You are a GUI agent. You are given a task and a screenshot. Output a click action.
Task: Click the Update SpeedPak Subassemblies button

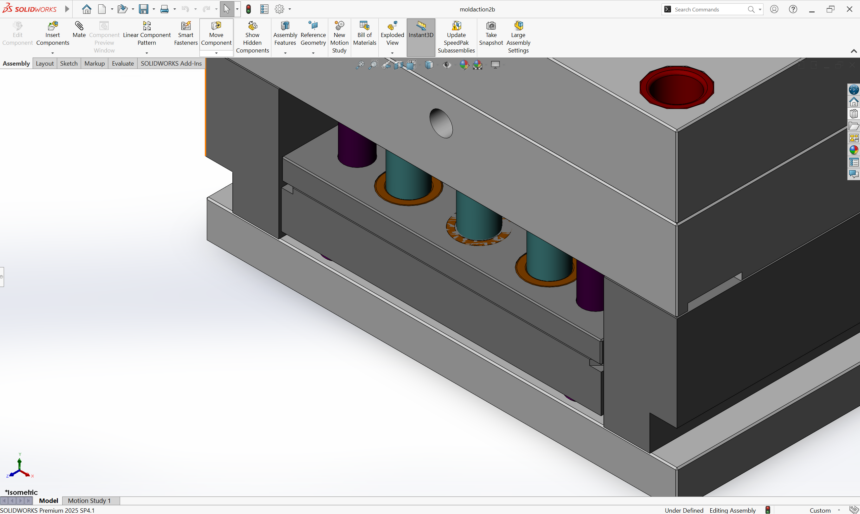tap(456, 36)
